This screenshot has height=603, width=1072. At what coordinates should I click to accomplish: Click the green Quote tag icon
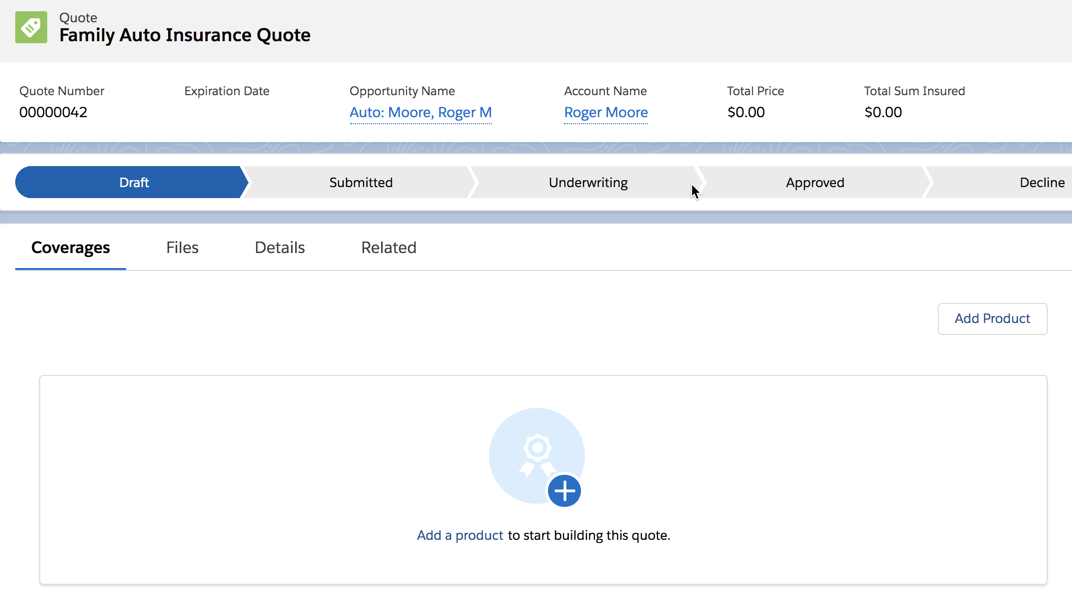click(x=31, y=27)
